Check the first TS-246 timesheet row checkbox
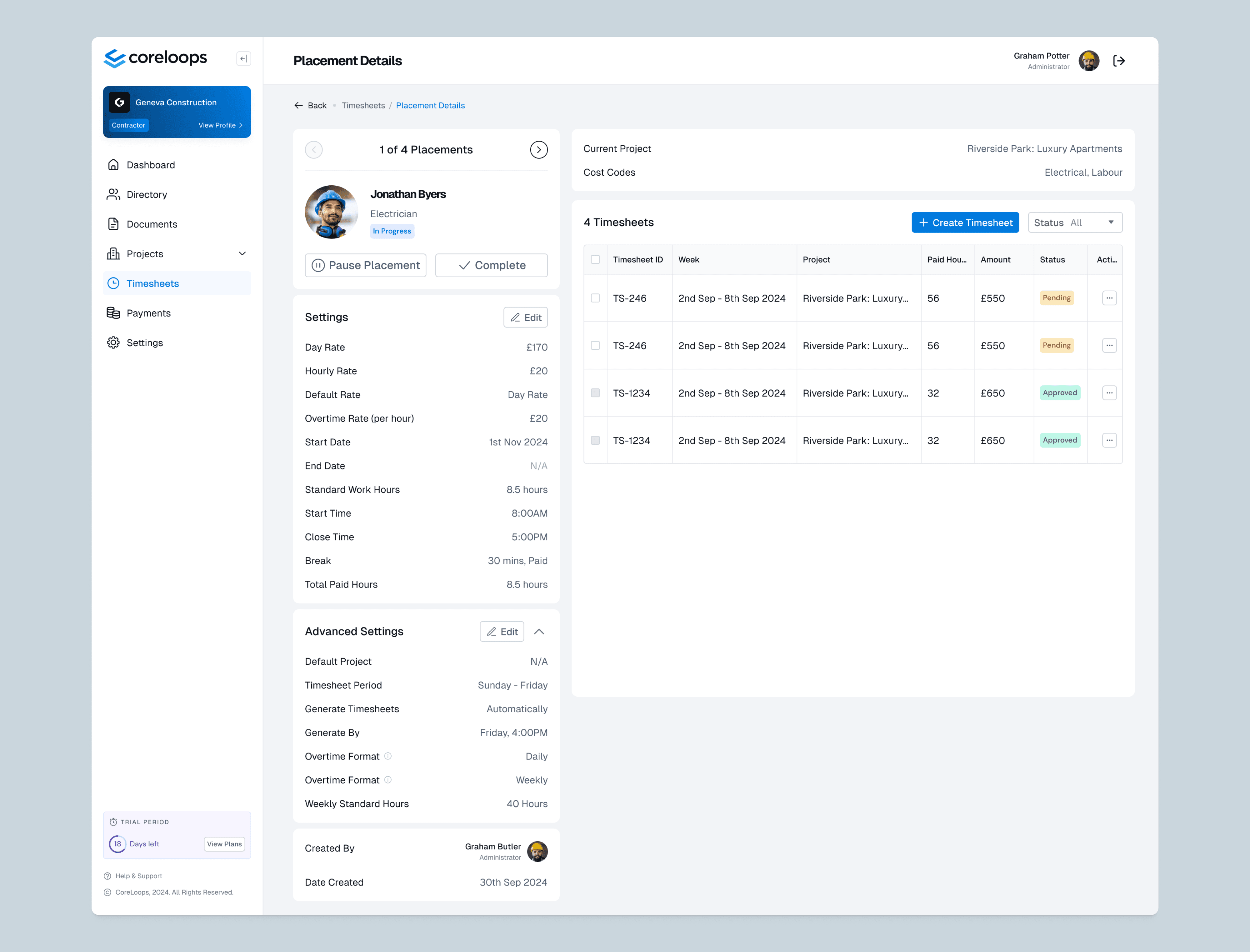 coord(595,298)
